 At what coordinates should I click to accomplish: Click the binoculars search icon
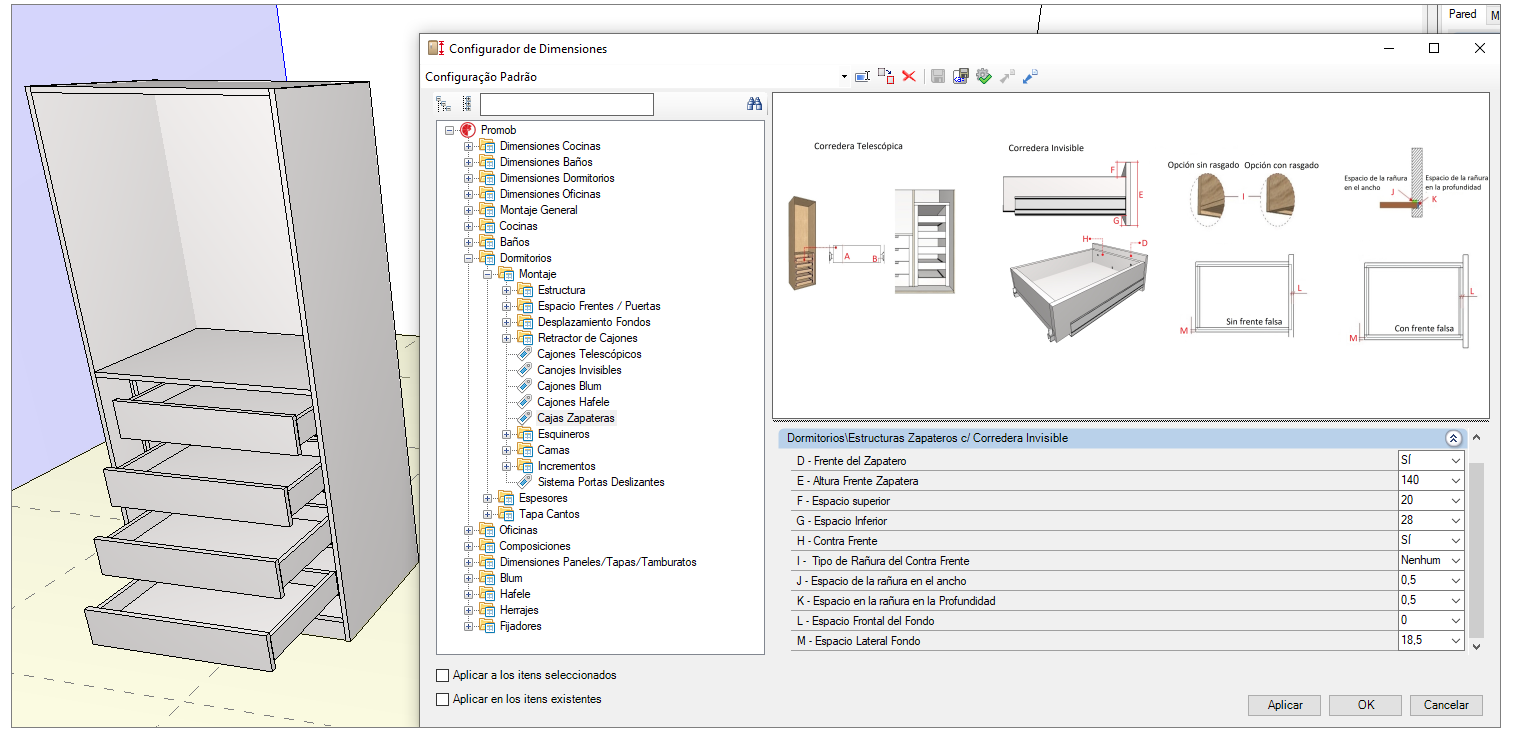(755, 104)
